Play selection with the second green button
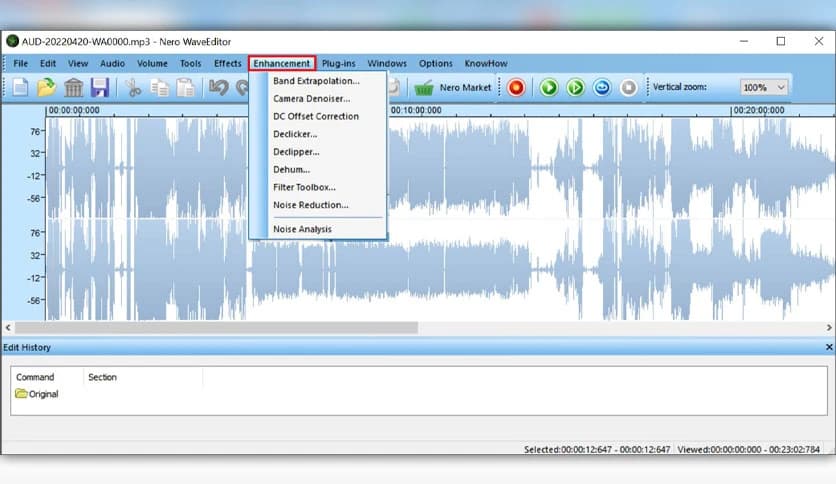 575,87
